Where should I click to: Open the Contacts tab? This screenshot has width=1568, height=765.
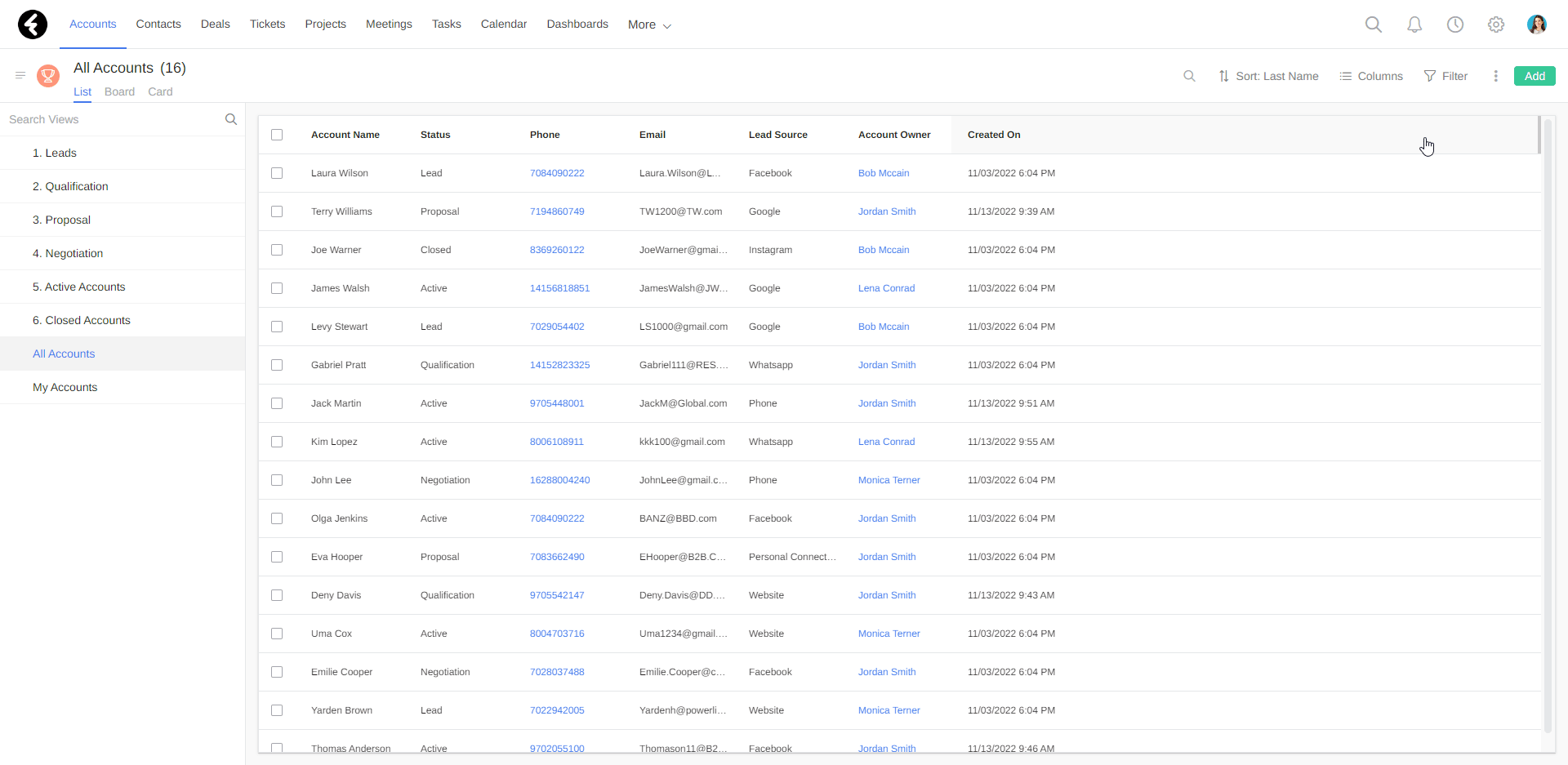pyautogui.click(x=158, y=24)
